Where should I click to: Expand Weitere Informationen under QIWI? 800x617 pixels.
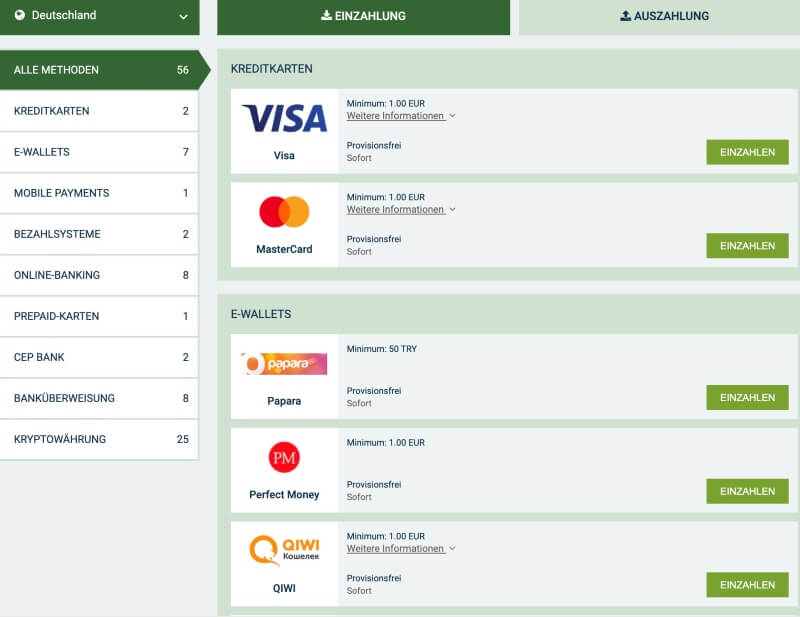400,549
